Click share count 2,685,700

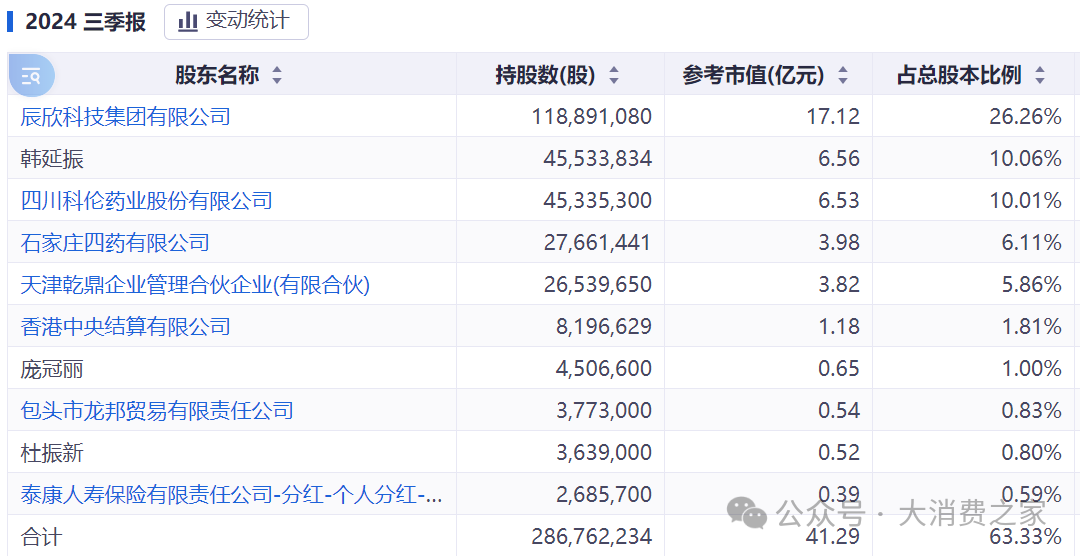[603, 495]
